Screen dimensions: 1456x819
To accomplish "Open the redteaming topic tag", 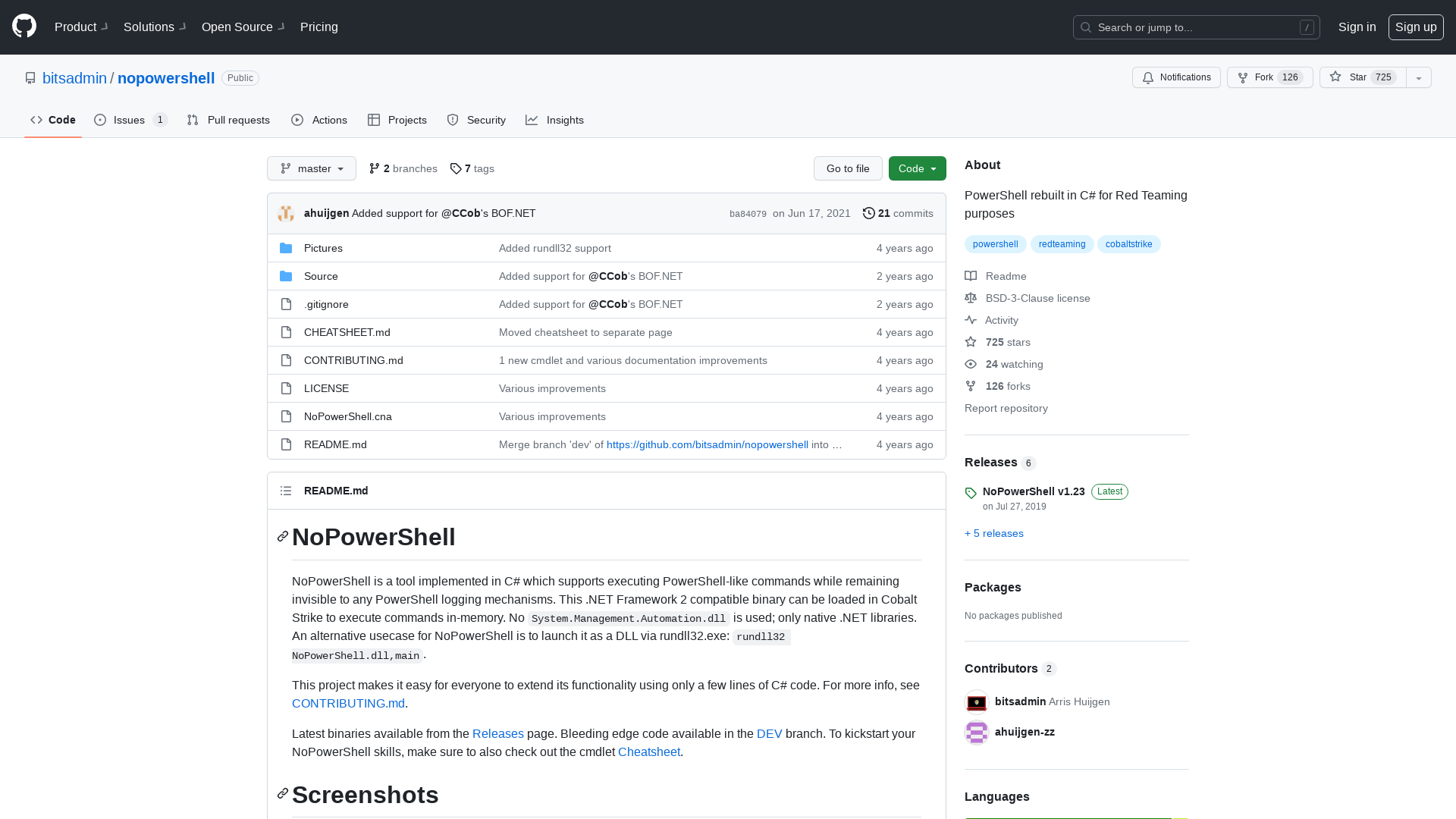I will tap(1062, 244).
